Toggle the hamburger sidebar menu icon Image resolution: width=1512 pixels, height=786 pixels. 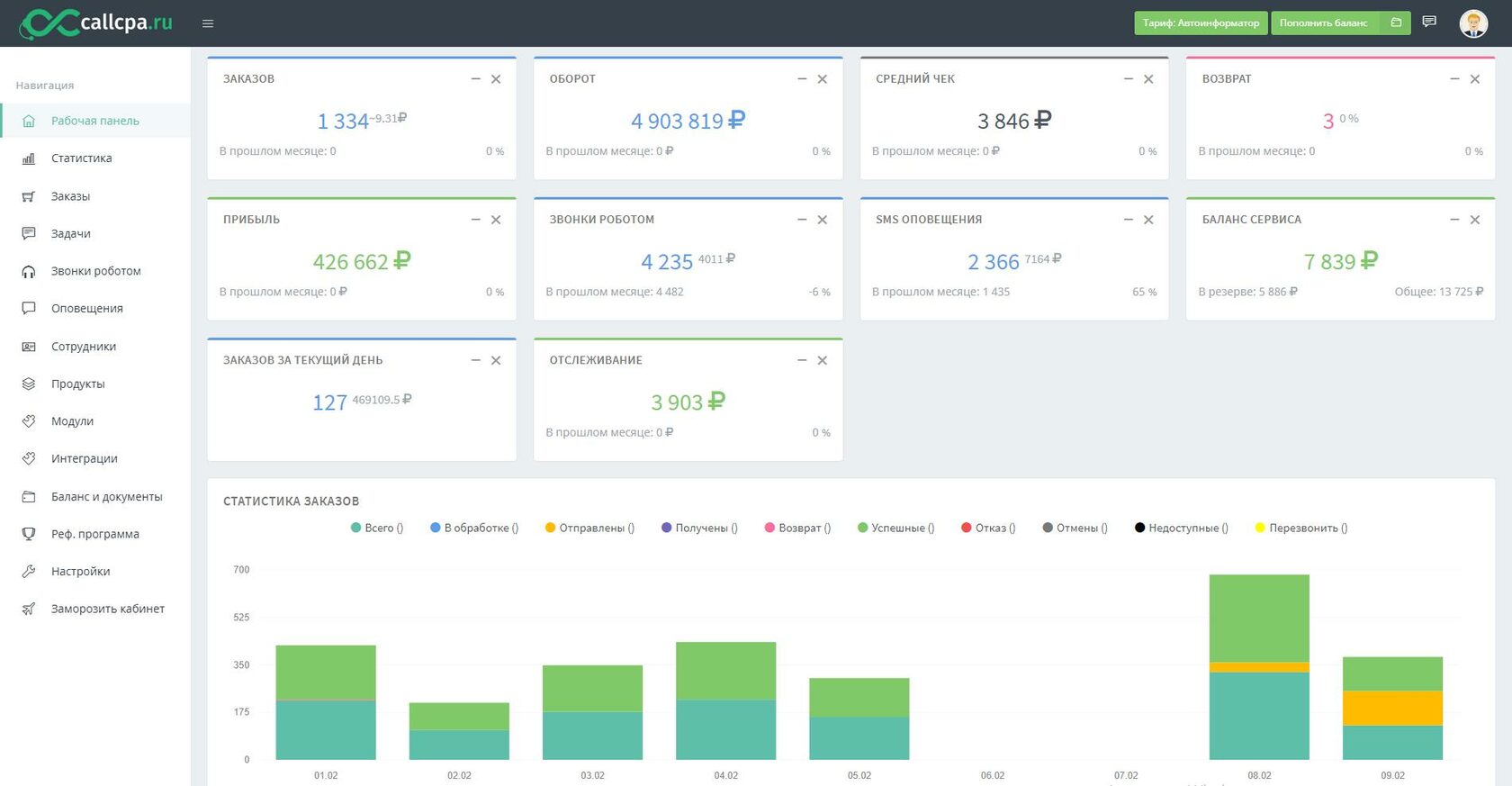(208, 23)
